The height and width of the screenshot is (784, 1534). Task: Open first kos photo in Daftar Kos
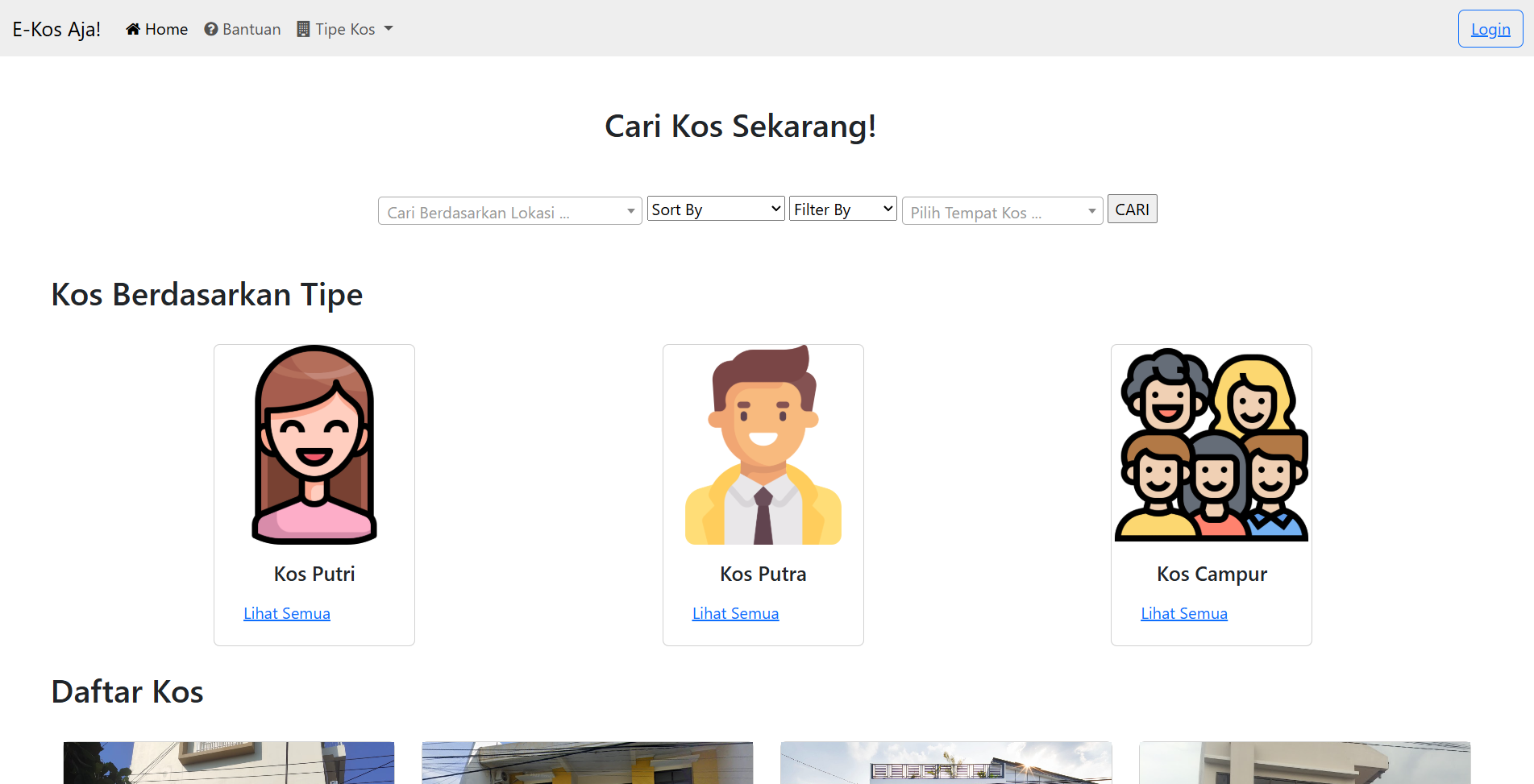click(x=229, y=763)
